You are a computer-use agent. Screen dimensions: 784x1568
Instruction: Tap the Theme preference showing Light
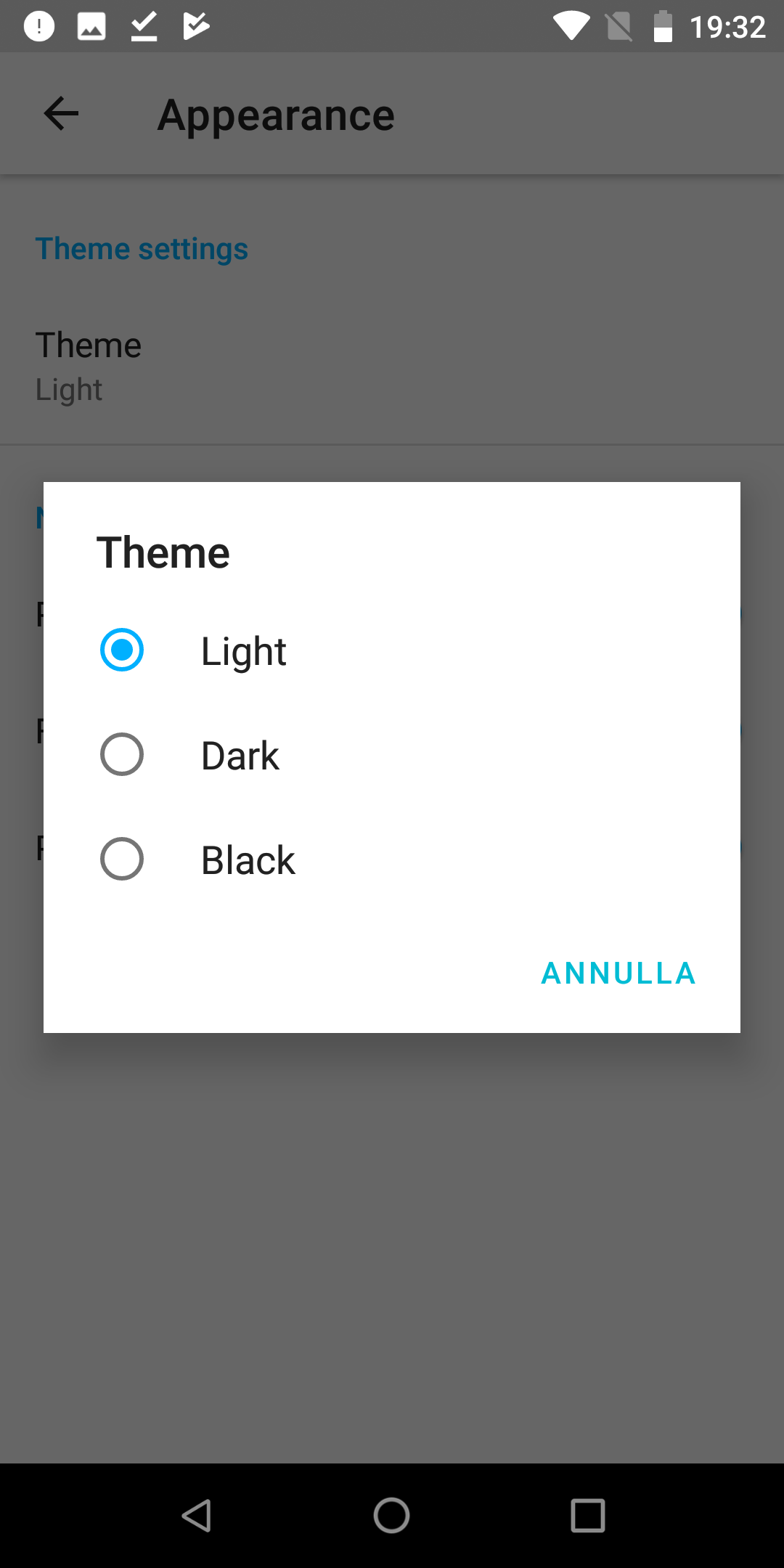(392, 367)
